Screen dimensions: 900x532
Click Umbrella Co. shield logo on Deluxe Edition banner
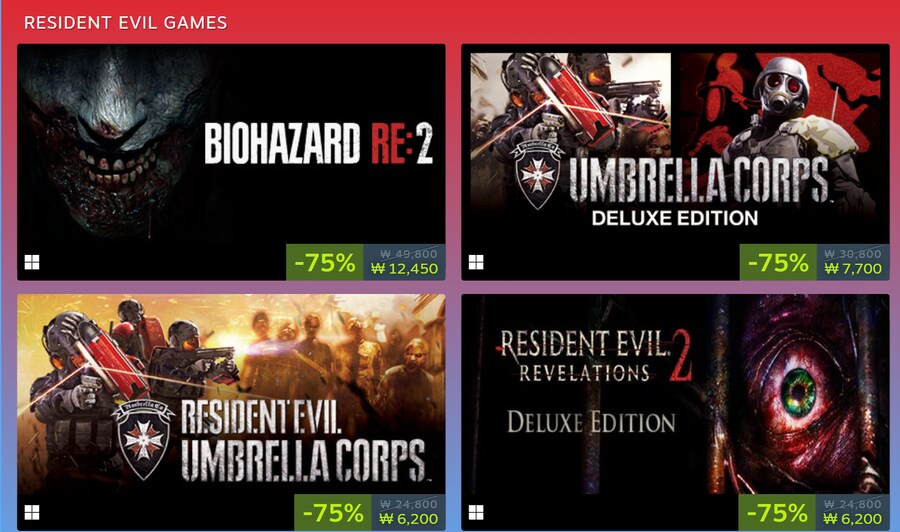tap(537, 175)
